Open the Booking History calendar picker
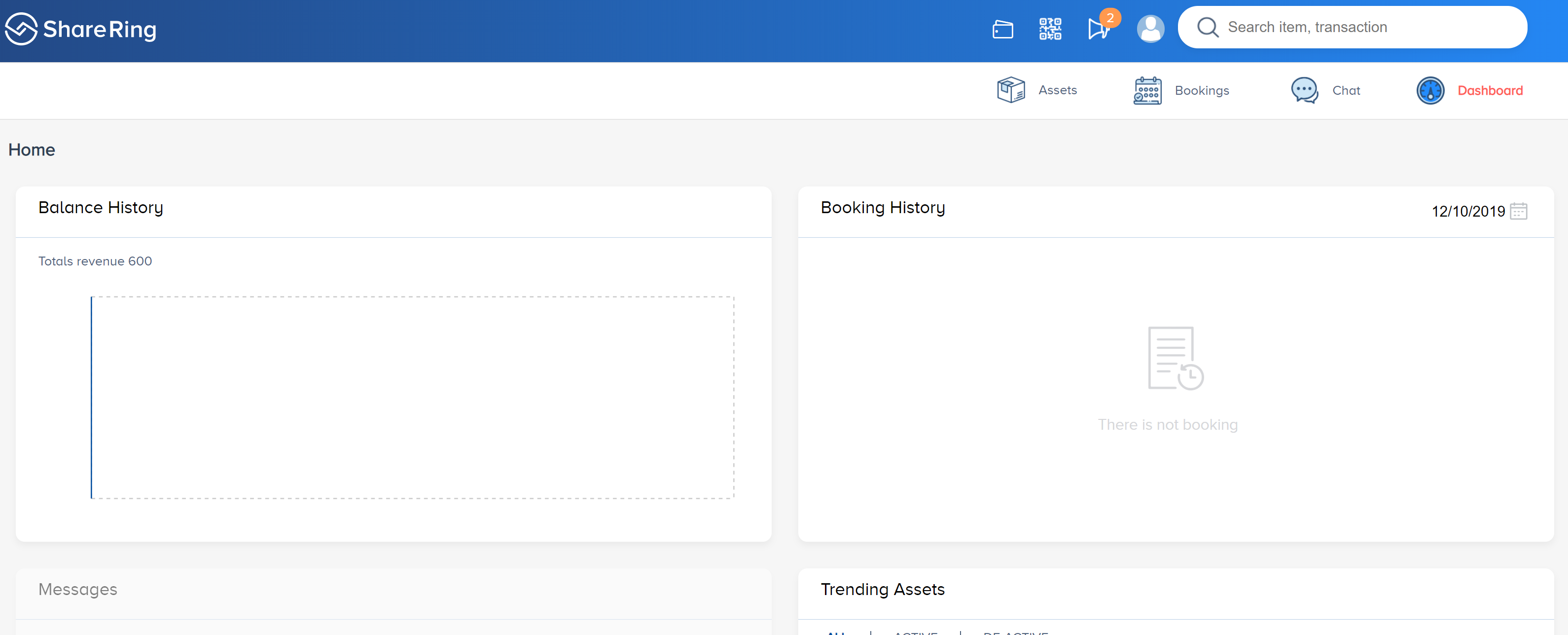The width and height of the screenshot is (1568, 635). coord(1519,211)
